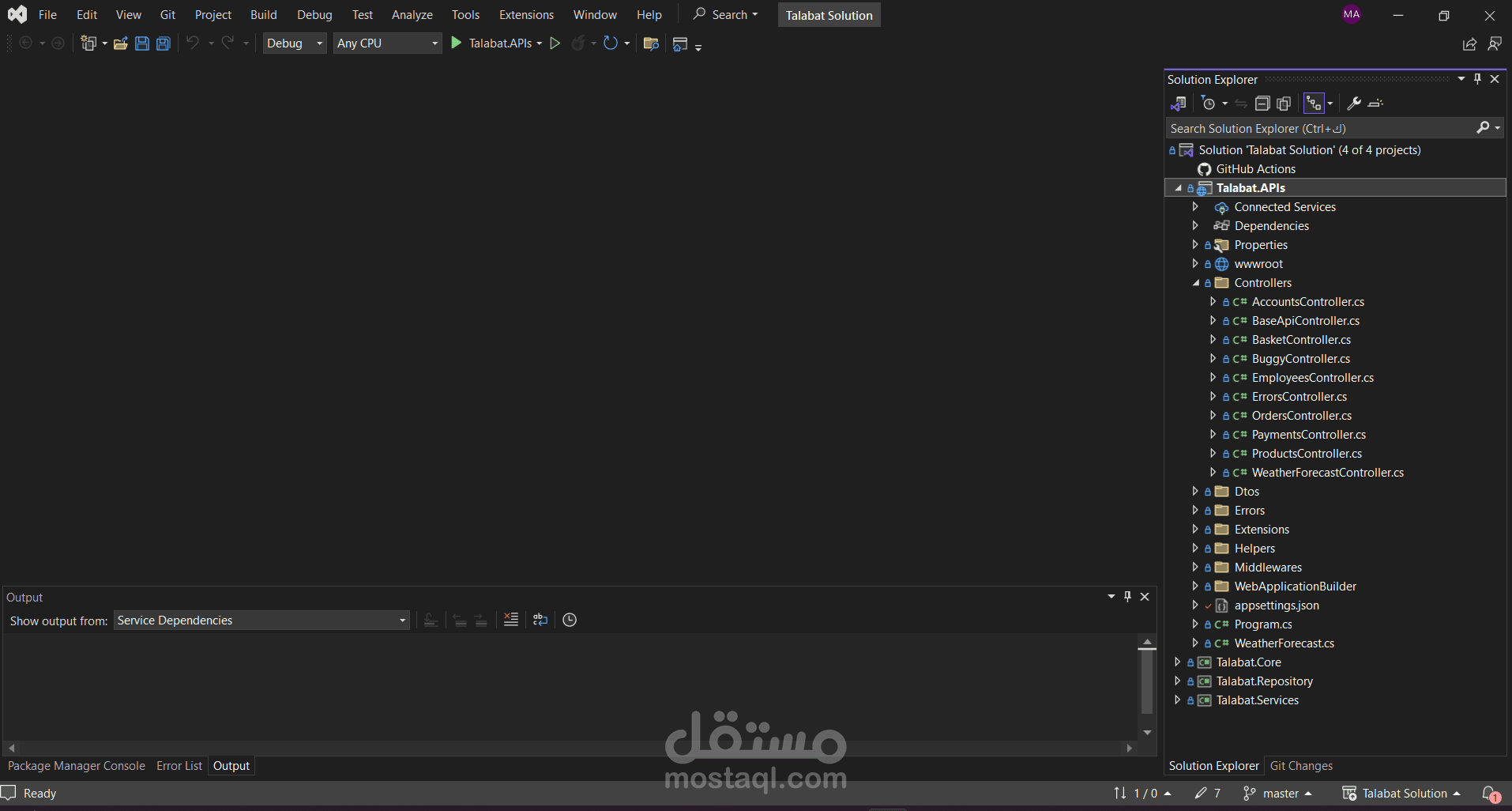1512x811 pixels.
Task: Toggle Word Wrap in Output panel
Action: click(x=540, y=620)
